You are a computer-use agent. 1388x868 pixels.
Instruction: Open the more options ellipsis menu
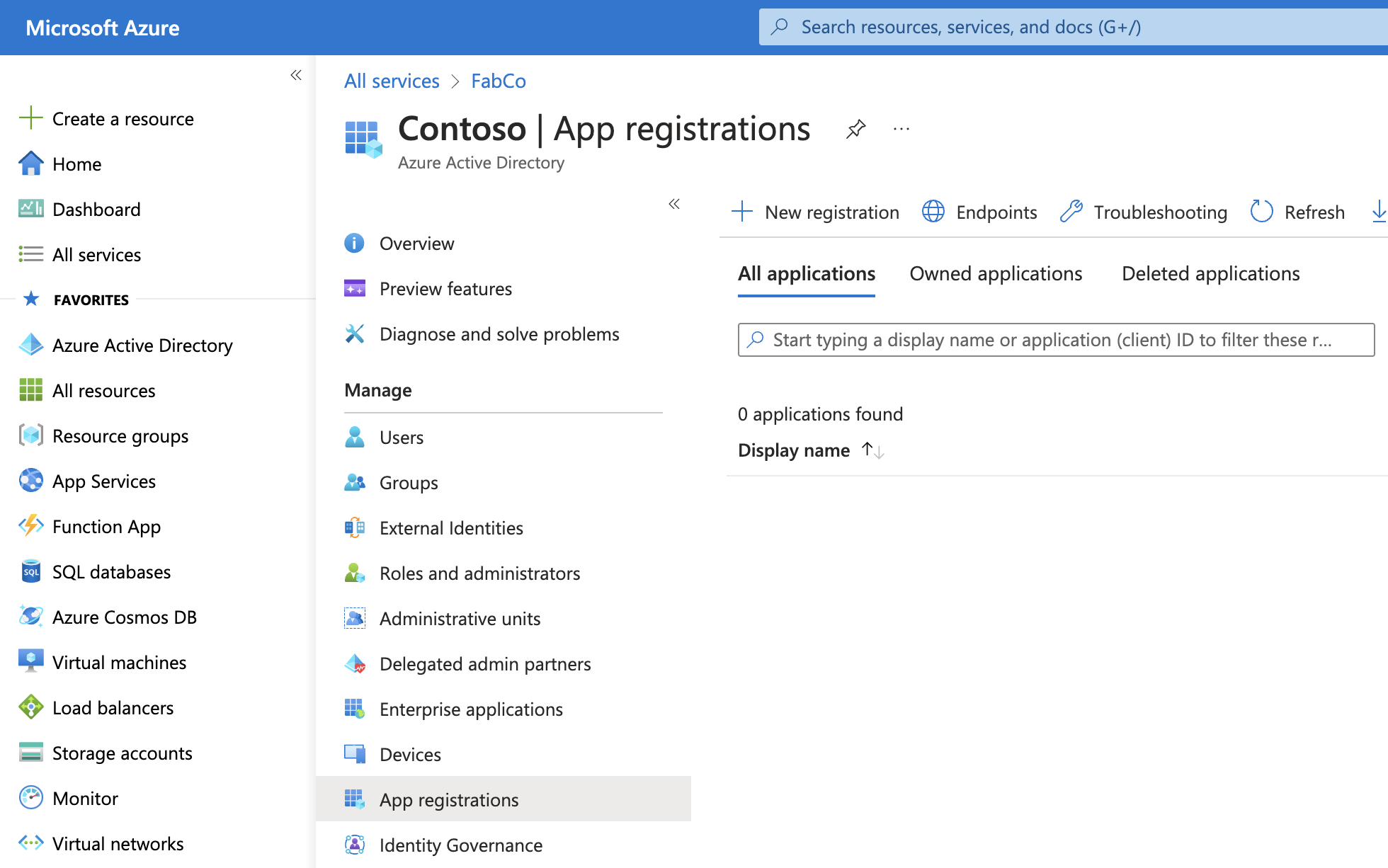(x=901, y=129)
